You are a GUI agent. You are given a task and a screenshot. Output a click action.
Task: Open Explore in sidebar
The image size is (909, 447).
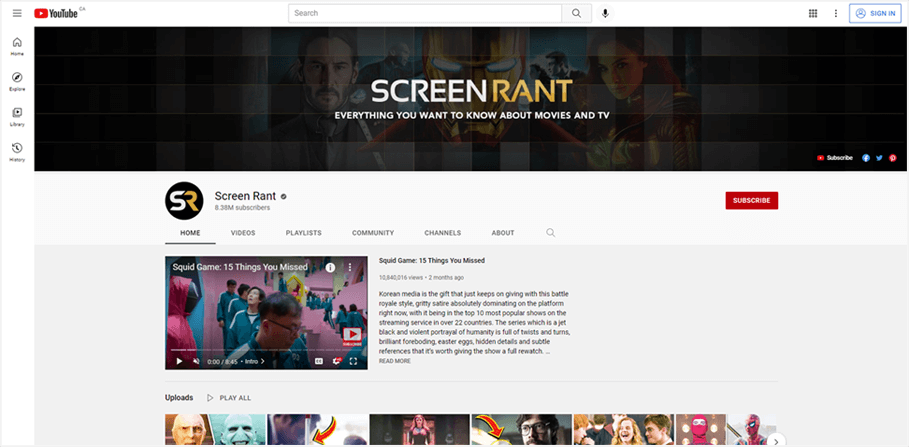tap(17, 81)
